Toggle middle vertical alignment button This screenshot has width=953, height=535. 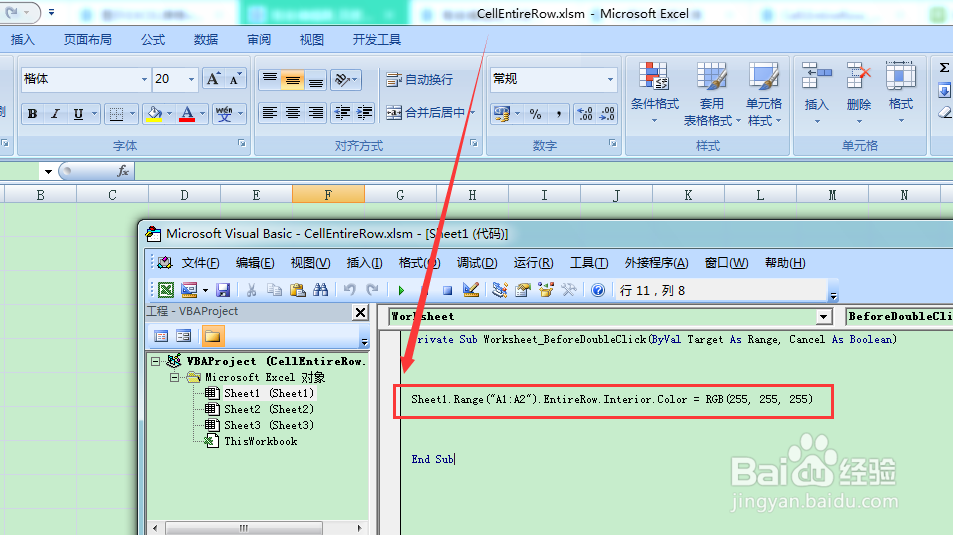point(292,80)
